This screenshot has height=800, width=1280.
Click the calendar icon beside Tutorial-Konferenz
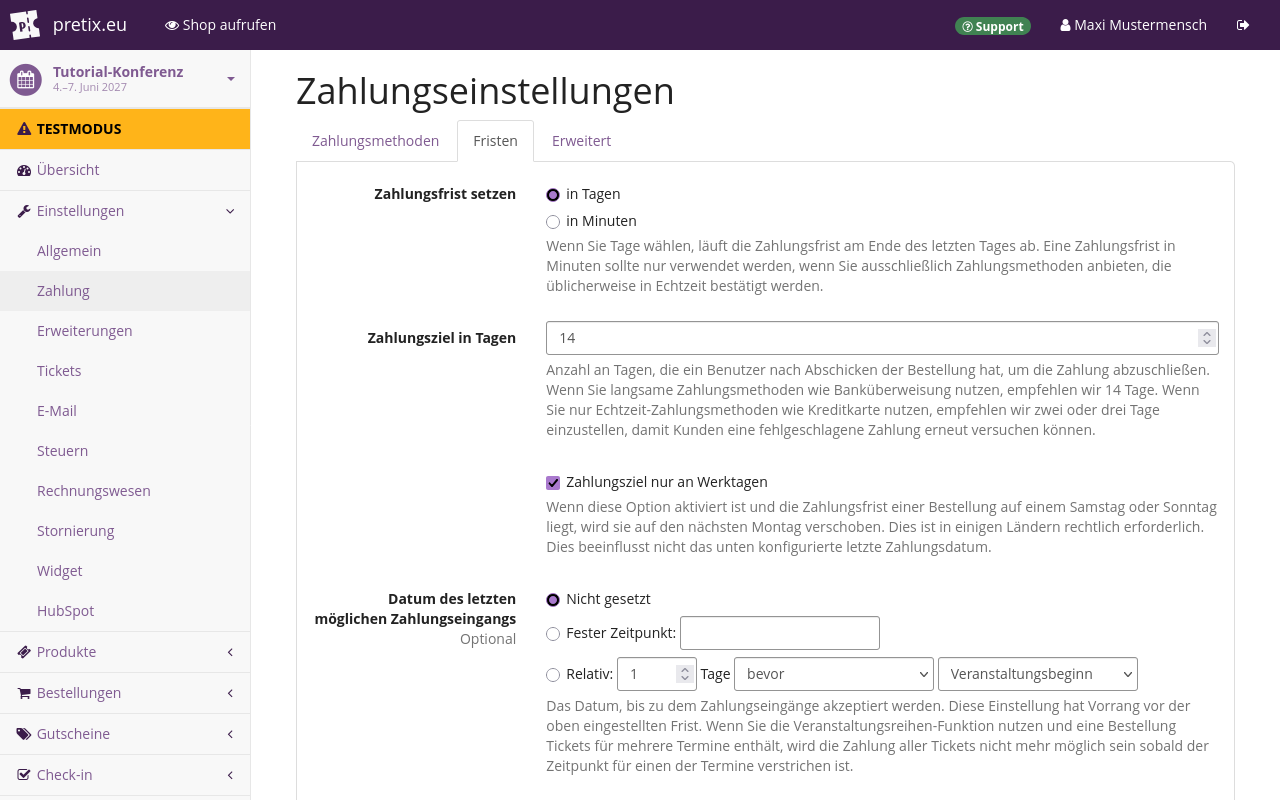(x=26, y=80)
